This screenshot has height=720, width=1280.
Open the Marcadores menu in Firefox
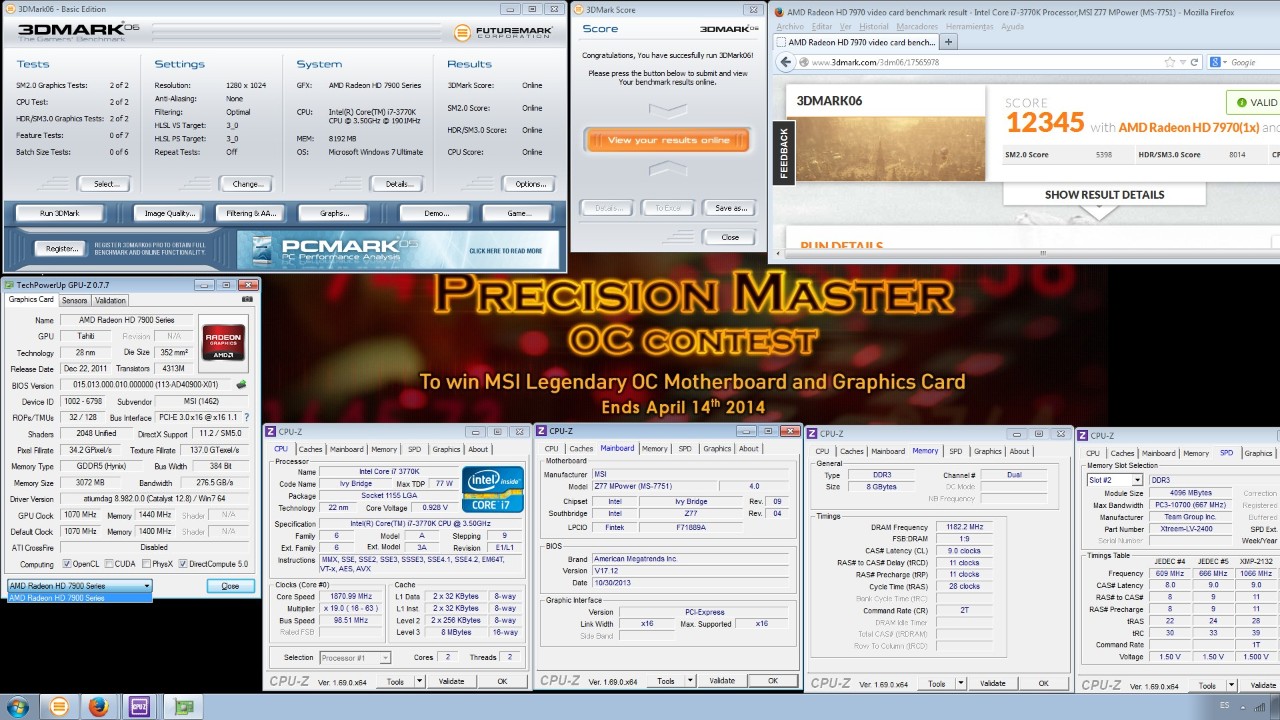click(917, 26)
